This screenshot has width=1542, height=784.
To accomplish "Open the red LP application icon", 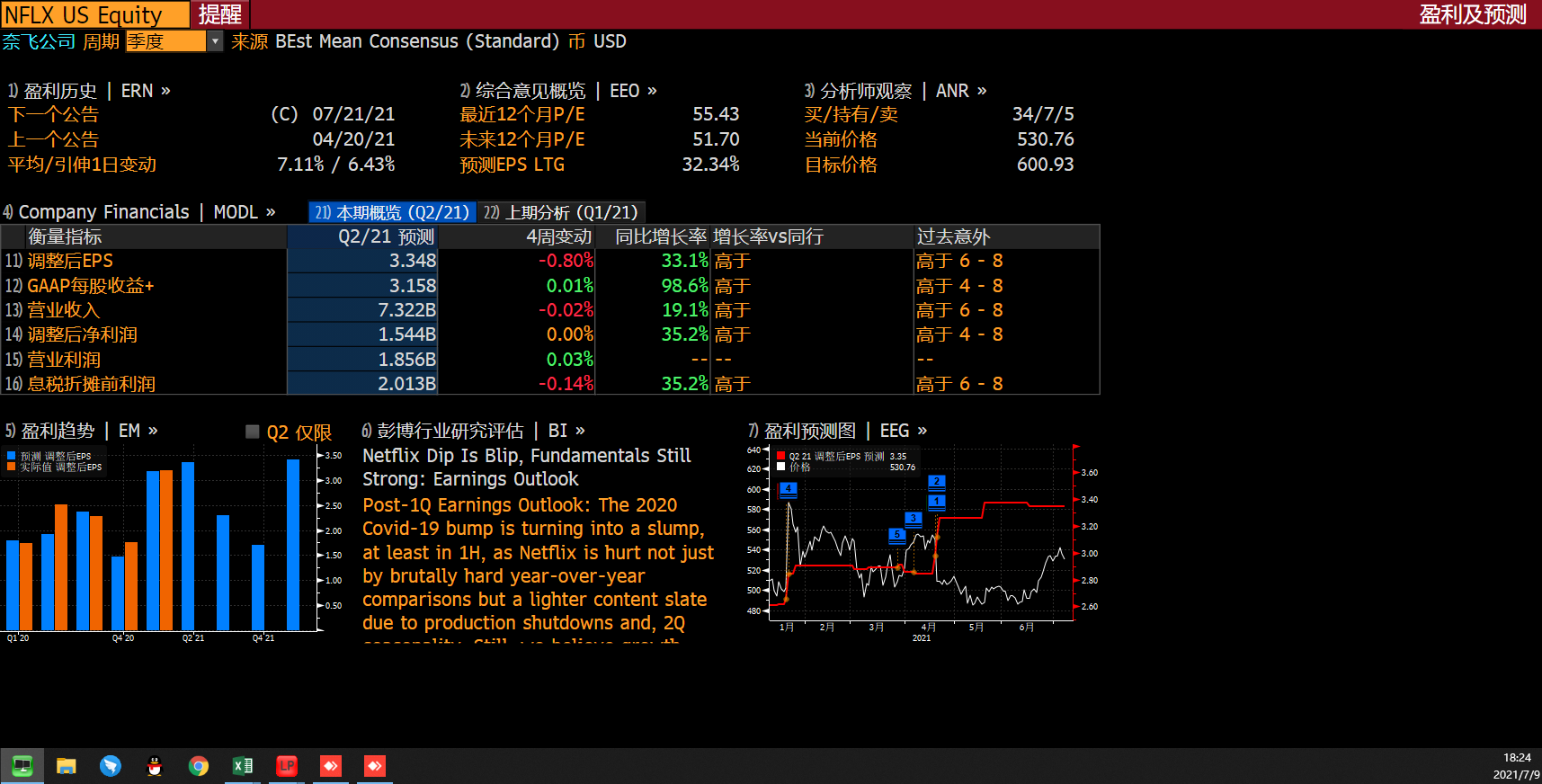I will 287,766.
